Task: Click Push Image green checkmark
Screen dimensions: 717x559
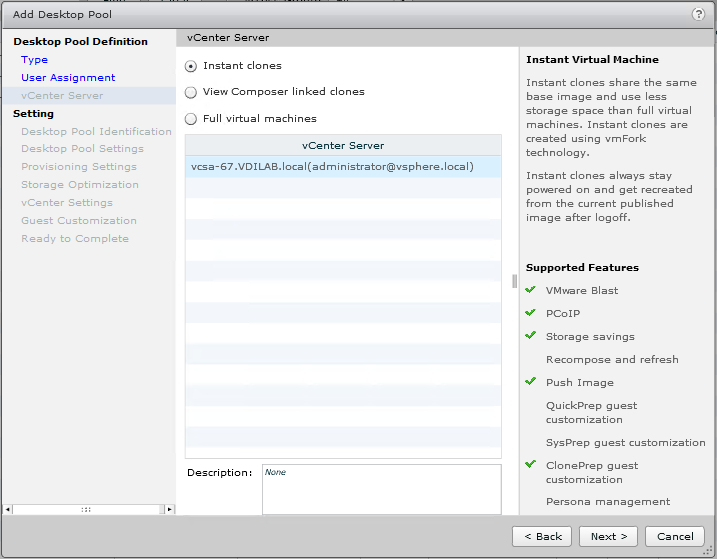Action: tap(530, 381)
